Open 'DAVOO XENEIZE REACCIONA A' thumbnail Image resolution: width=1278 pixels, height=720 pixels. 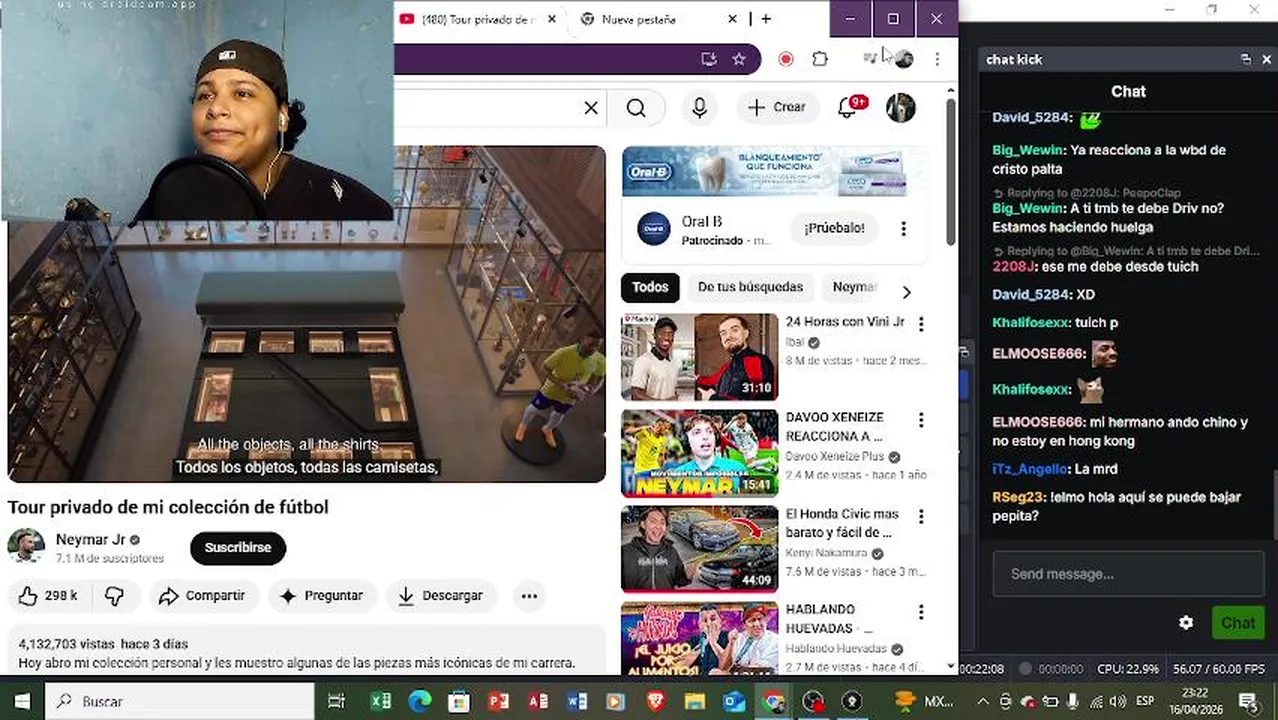tap(699, 453)
